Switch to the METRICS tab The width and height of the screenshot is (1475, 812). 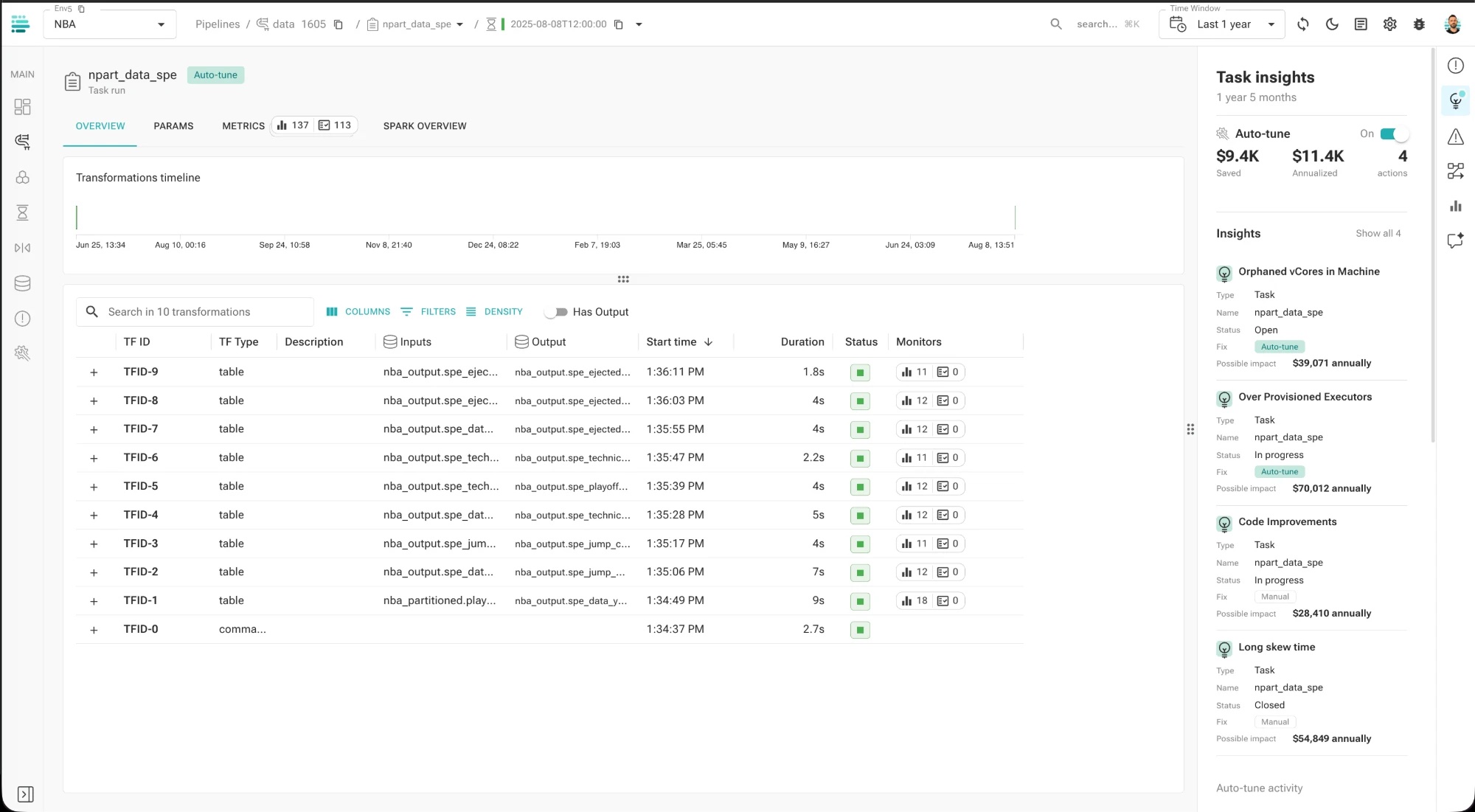pyautogui.click(x=243, y=126)
